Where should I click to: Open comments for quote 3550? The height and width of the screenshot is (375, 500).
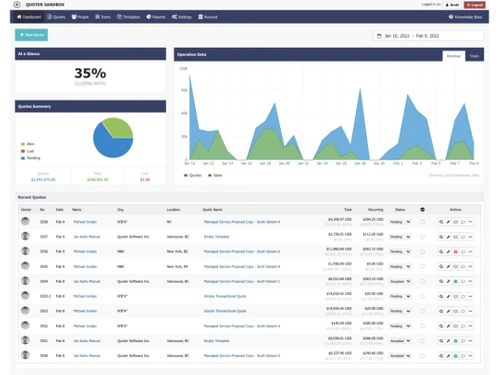pyautogui.click(x=463, y=356)
